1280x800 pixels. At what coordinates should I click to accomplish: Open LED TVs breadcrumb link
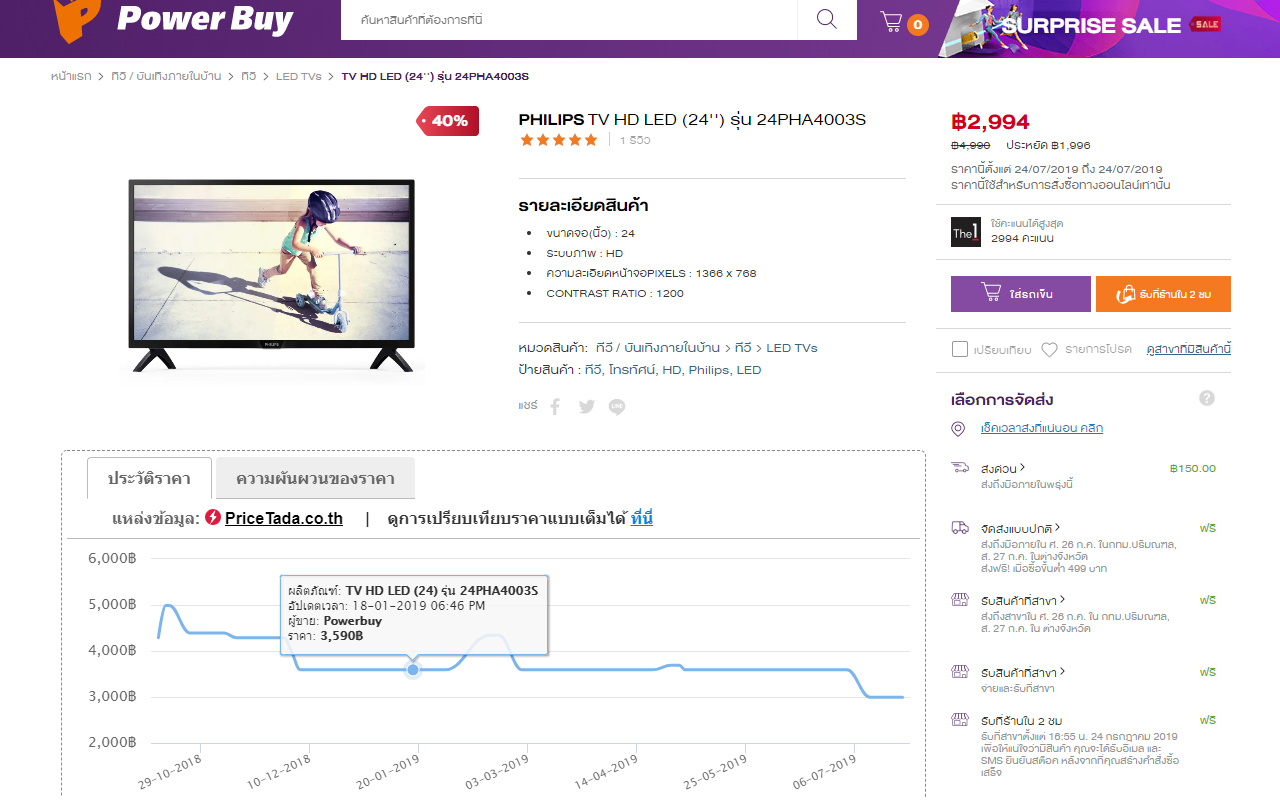coord(299,77)
